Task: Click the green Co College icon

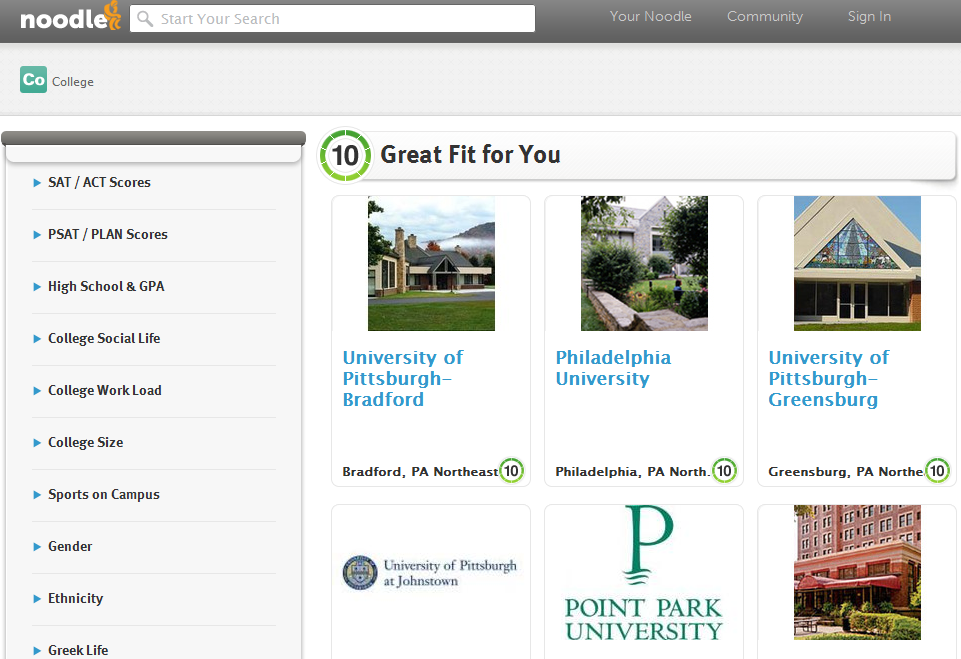Action: (x=33, y=80)
